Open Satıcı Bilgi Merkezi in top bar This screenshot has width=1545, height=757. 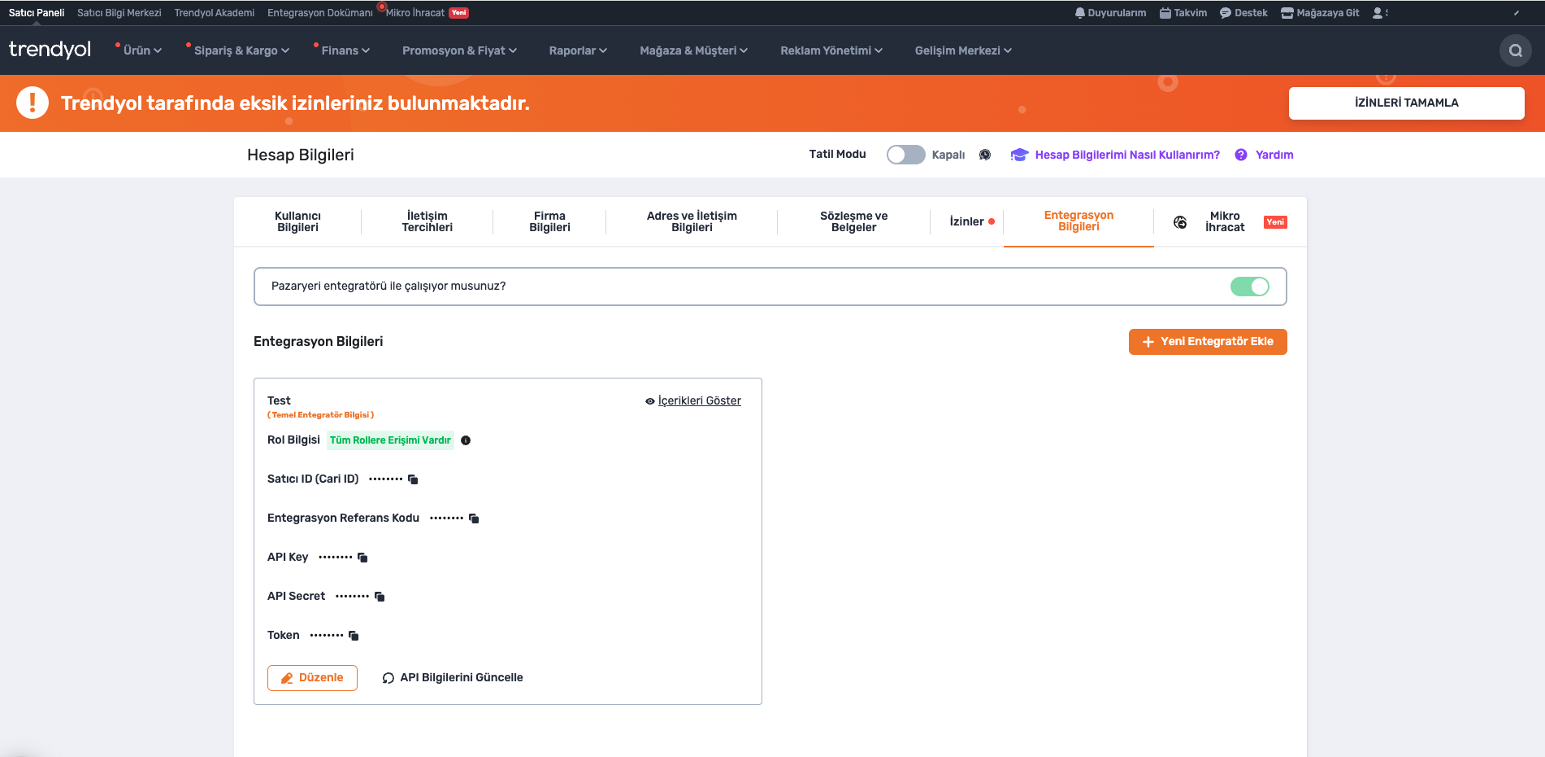(119, 13)
